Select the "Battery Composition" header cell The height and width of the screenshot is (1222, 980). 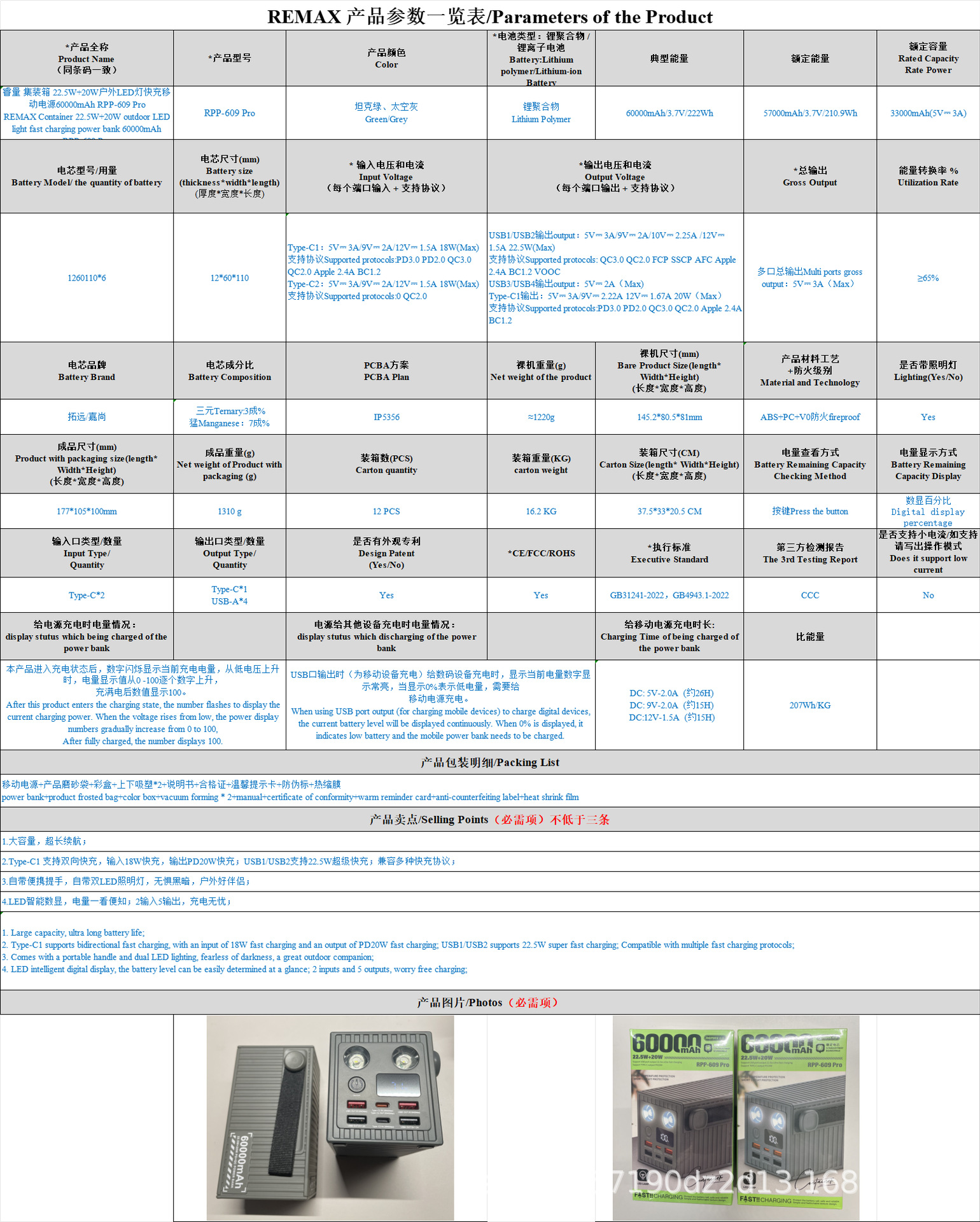coord(230,371)
